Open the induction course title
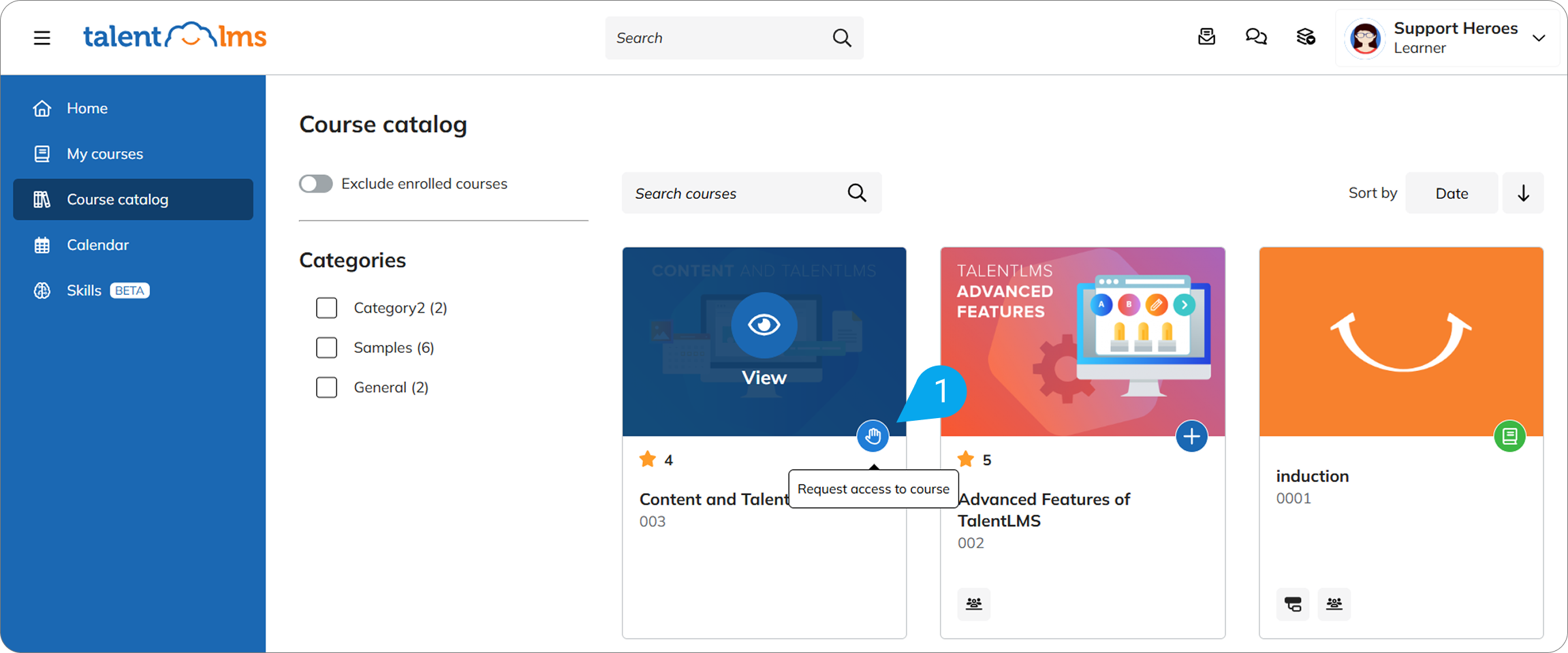The width and height of the screenshot is (1568, 653). (1312, 477)
